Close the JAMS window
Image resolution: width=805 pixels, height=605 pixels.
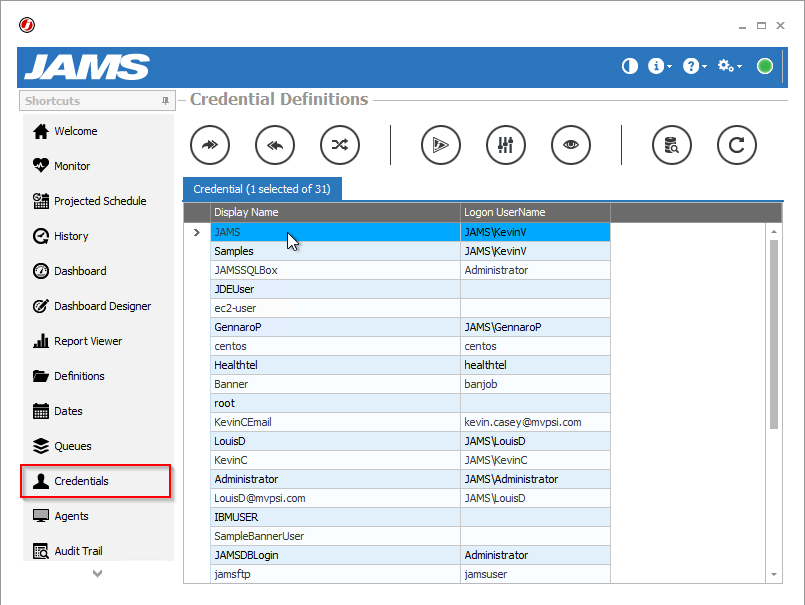click(780, 25)
